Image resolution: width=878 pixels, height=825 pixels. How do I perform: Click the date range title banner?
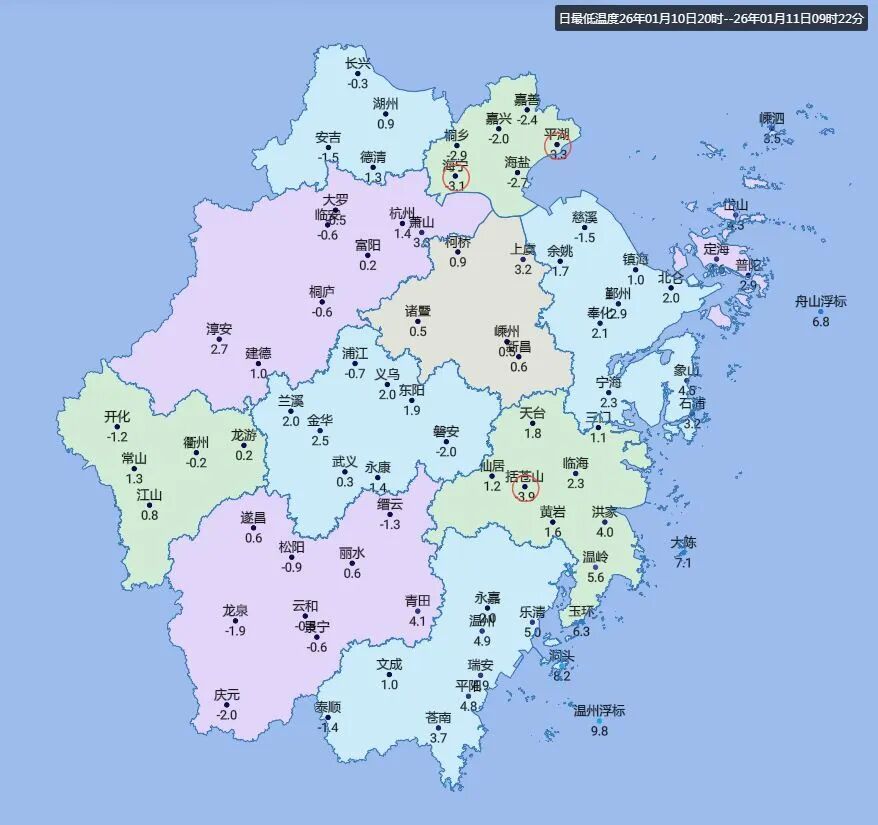pyautogui.click(x=715, y=16)
